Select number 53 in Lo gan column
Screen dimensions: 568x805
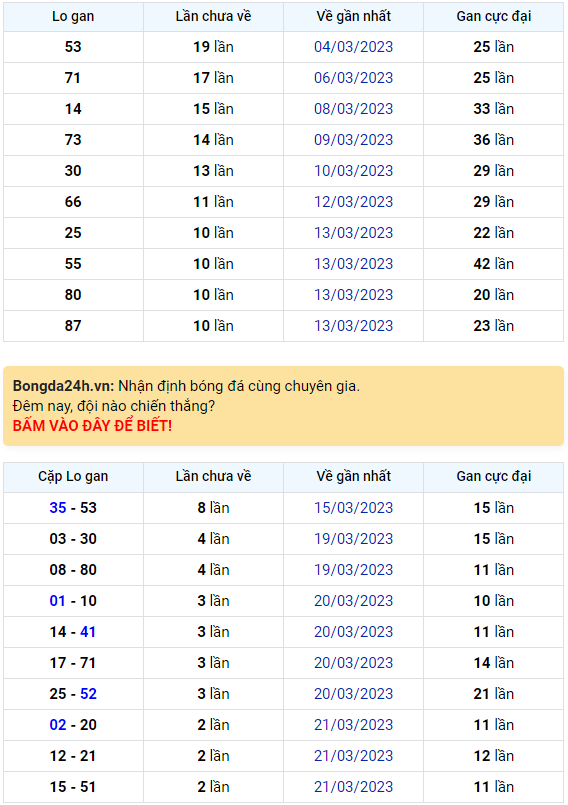pyautogui.click(x=73, y=47)
